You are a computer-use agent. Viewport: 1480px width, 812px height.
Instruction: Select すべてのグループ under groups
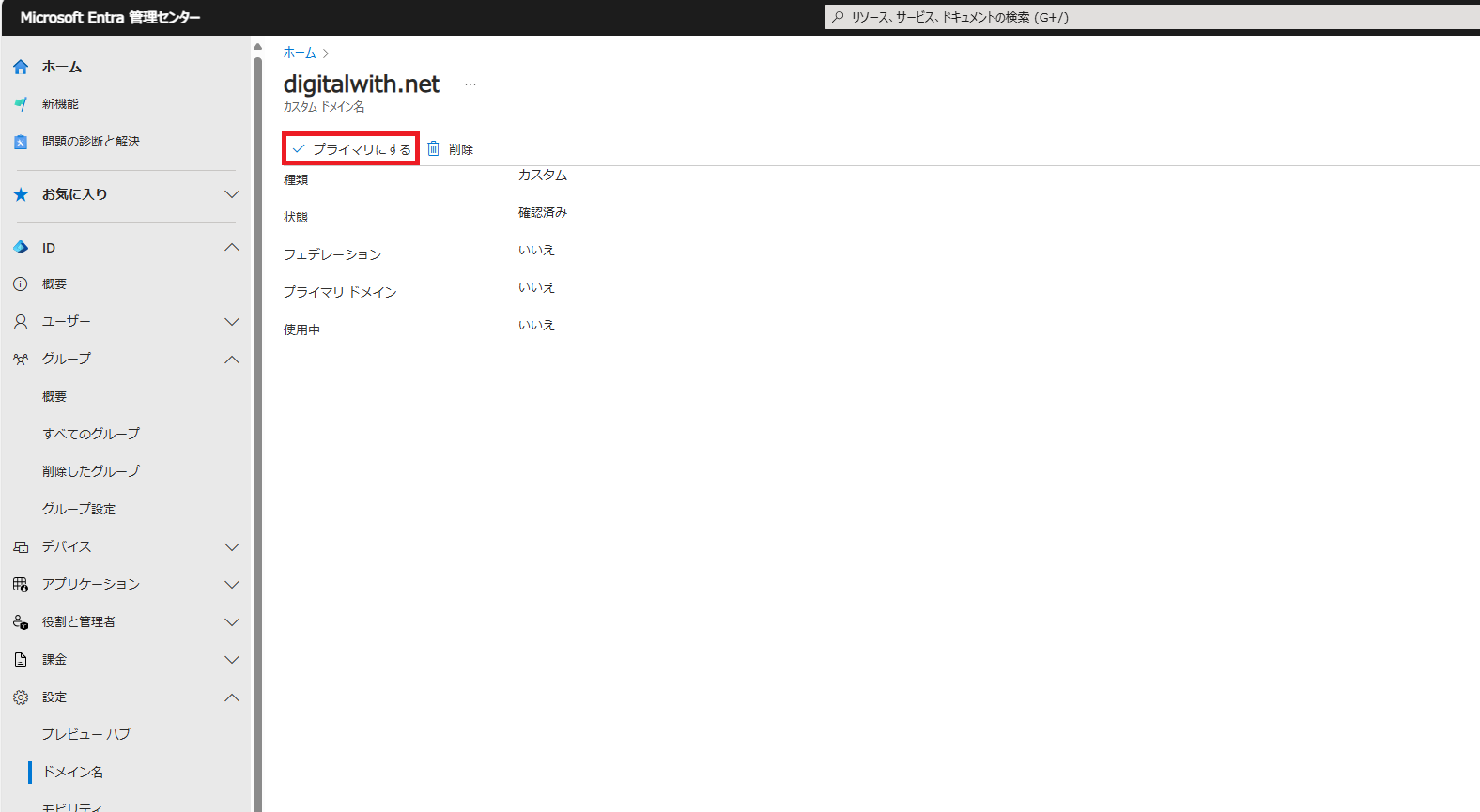(91, 434)
